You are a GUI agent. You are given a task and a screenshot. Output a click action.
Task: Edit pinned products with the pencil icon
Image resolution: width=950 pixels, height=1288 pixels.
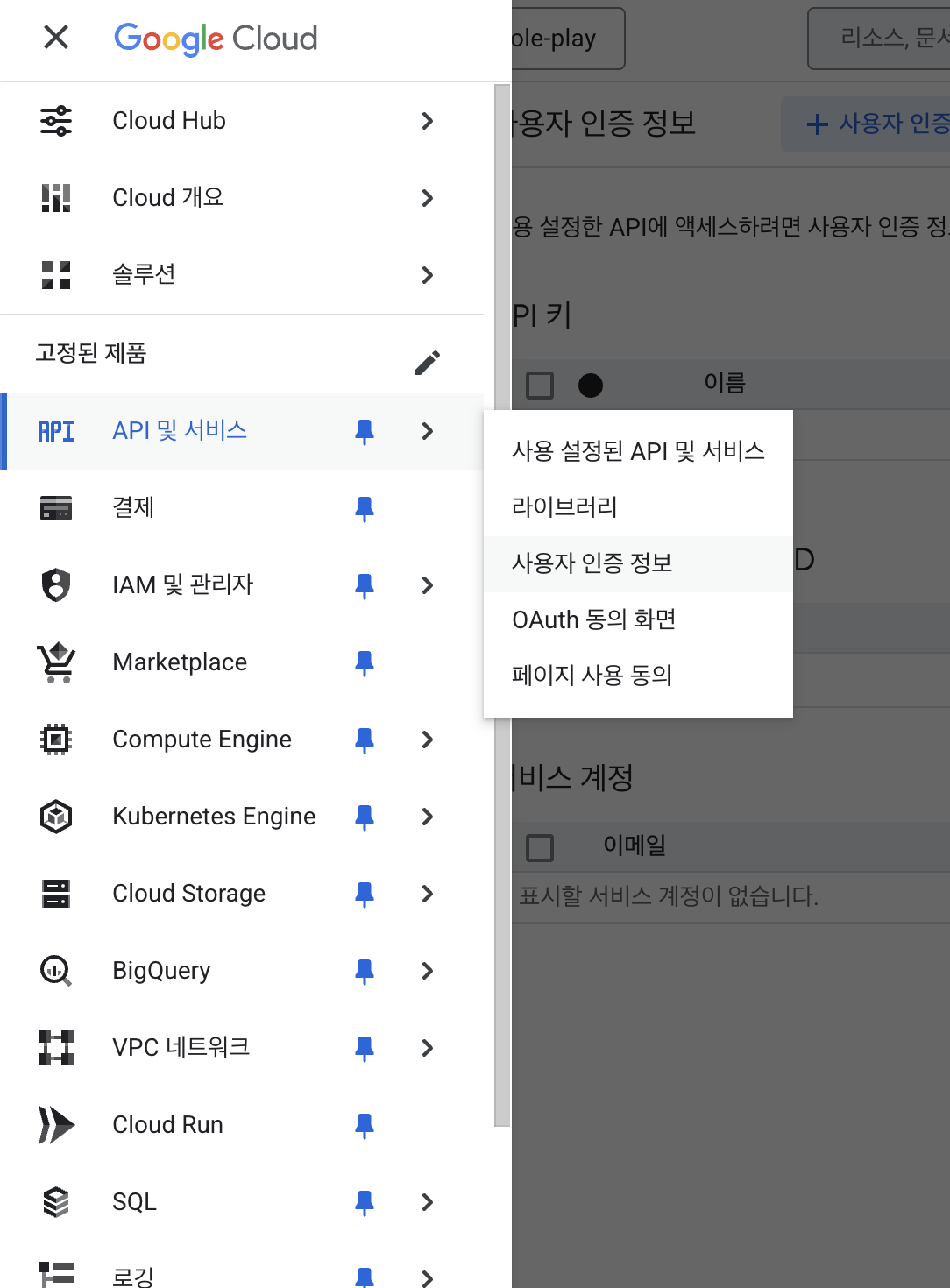pos(428,362)
